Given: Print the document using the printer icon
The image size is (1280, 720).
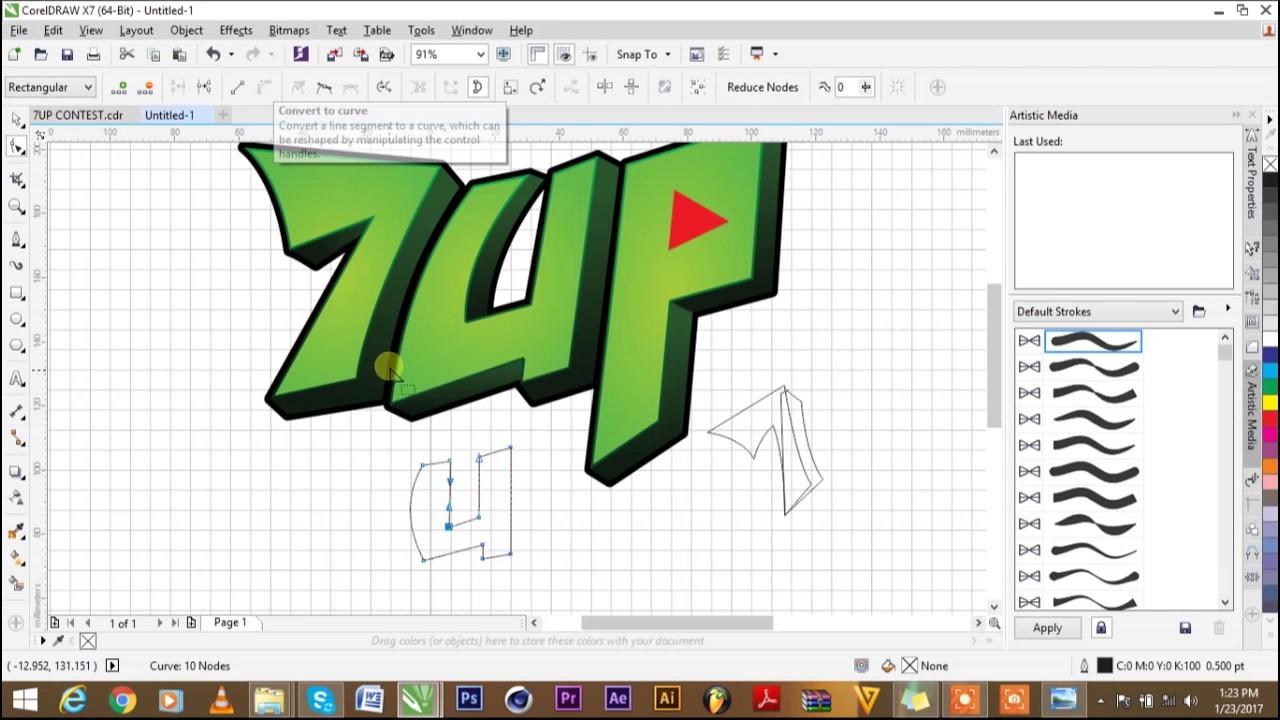Looking at the screenshot, I should pos(93,54).
